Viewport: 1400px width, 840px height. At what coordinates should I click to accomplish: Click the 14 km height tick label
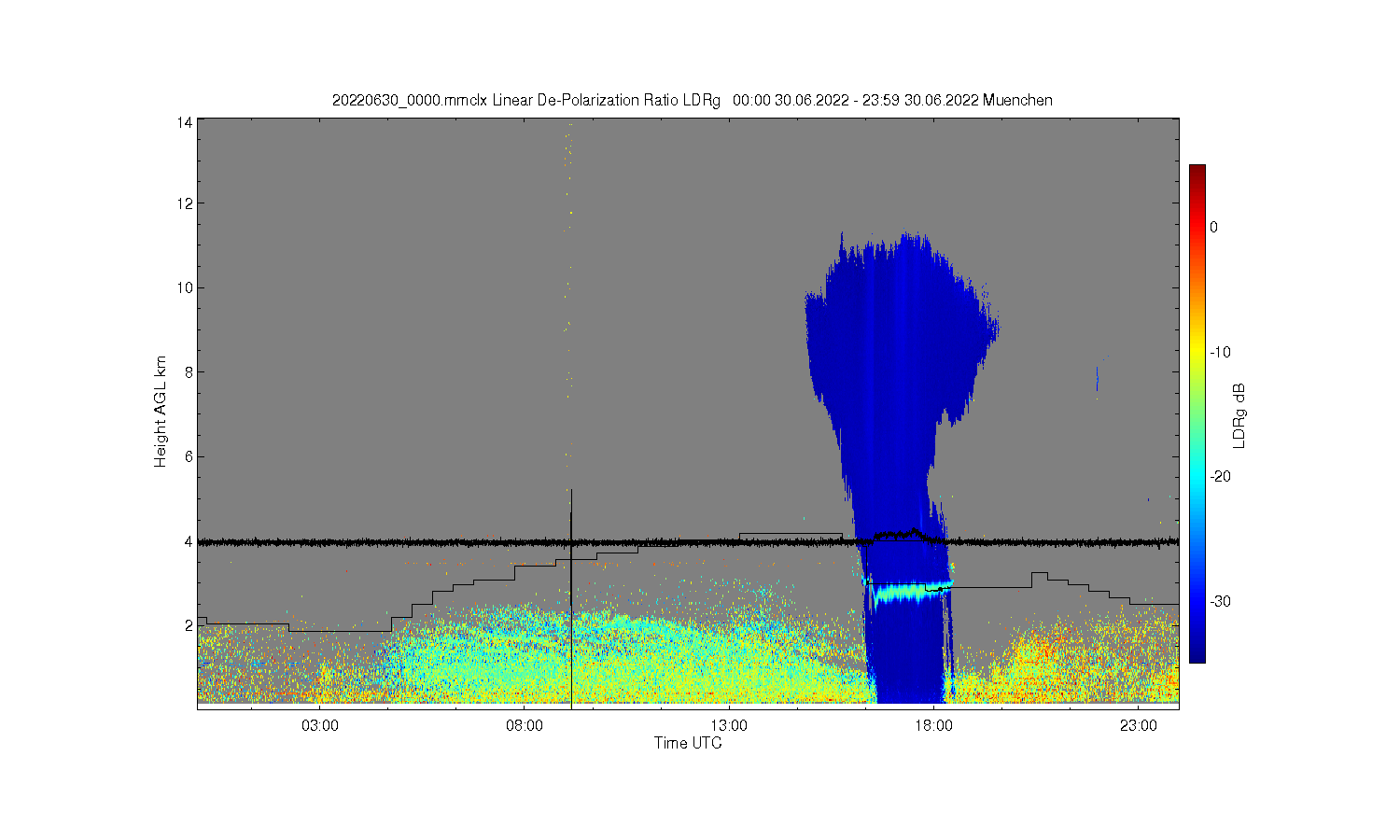(x=185, y=122)
